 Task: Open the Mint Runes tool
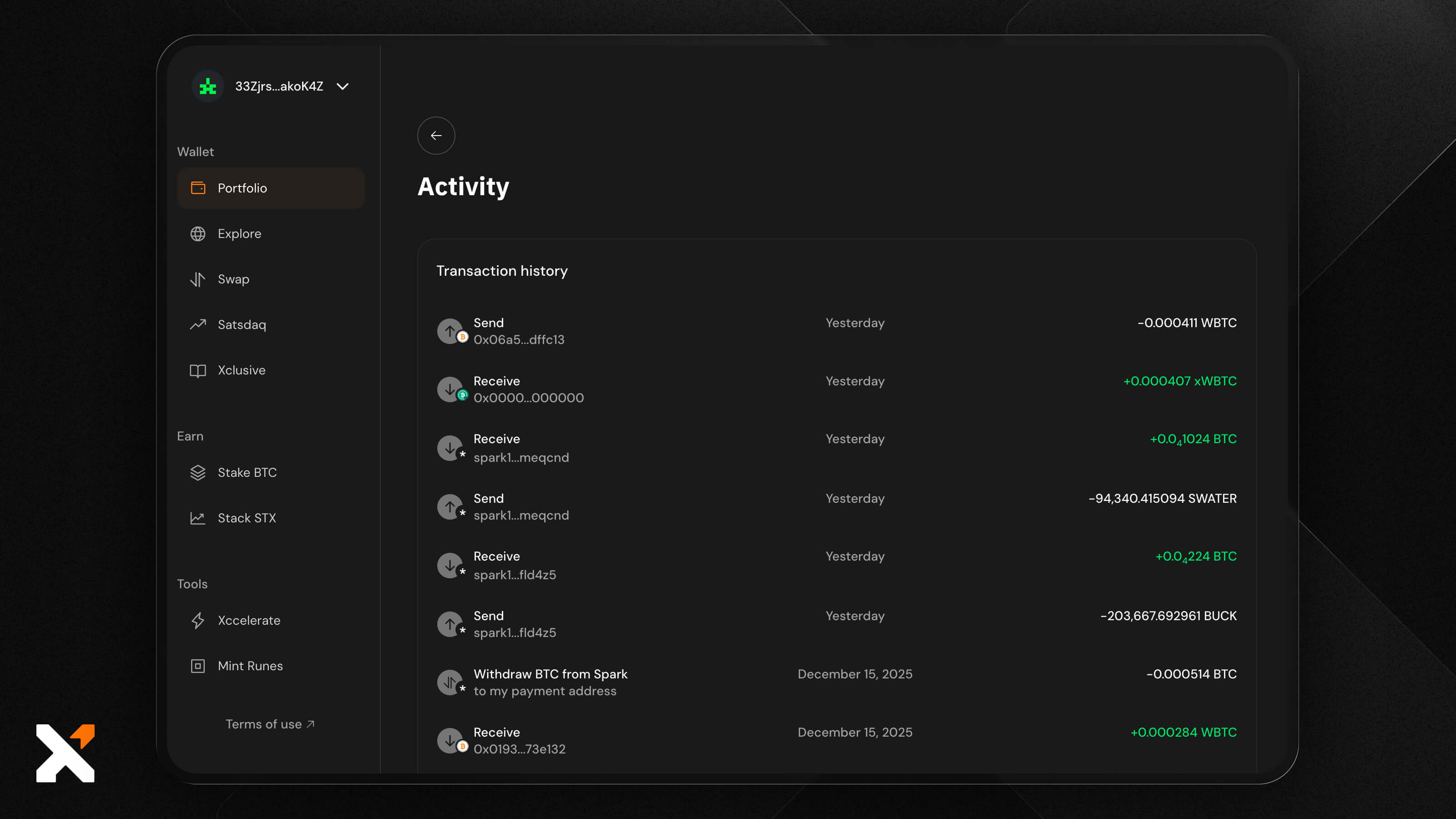250,666
